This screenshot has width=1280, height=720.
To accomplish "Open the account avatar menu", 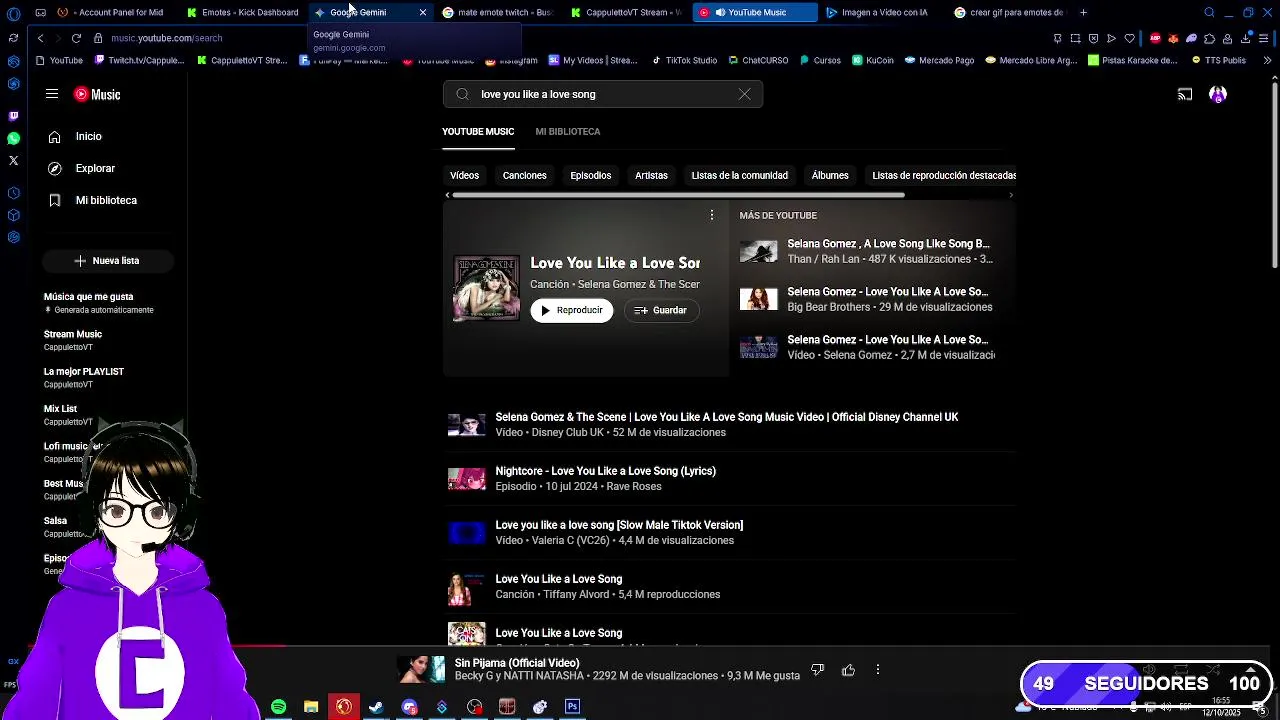I will (1217, 94).
